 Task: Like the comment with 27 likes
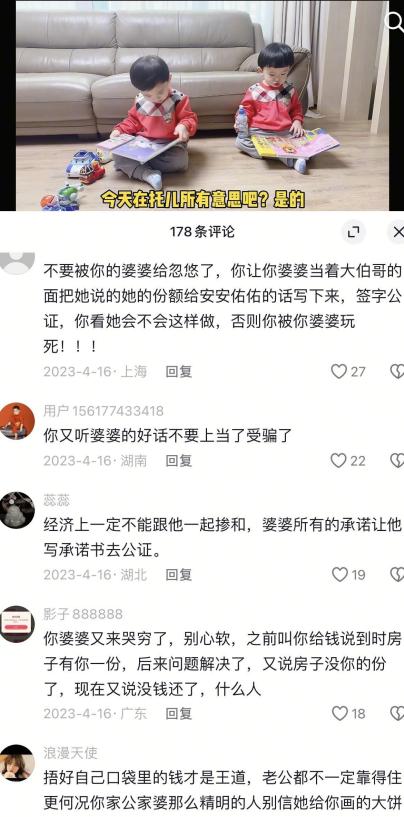[339, 372]
